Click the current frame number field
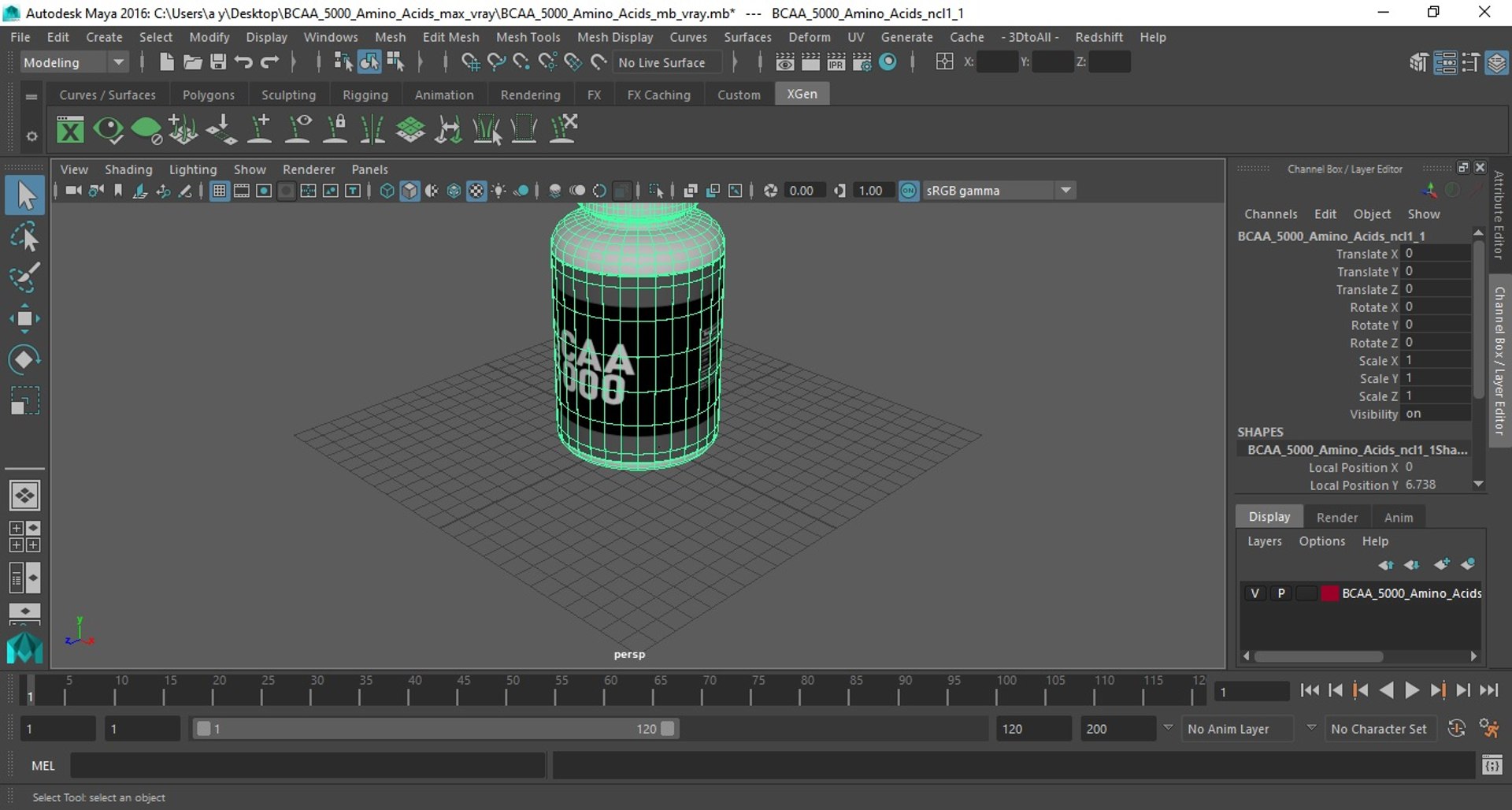The image size is (1512, 810). (1251, 692)
